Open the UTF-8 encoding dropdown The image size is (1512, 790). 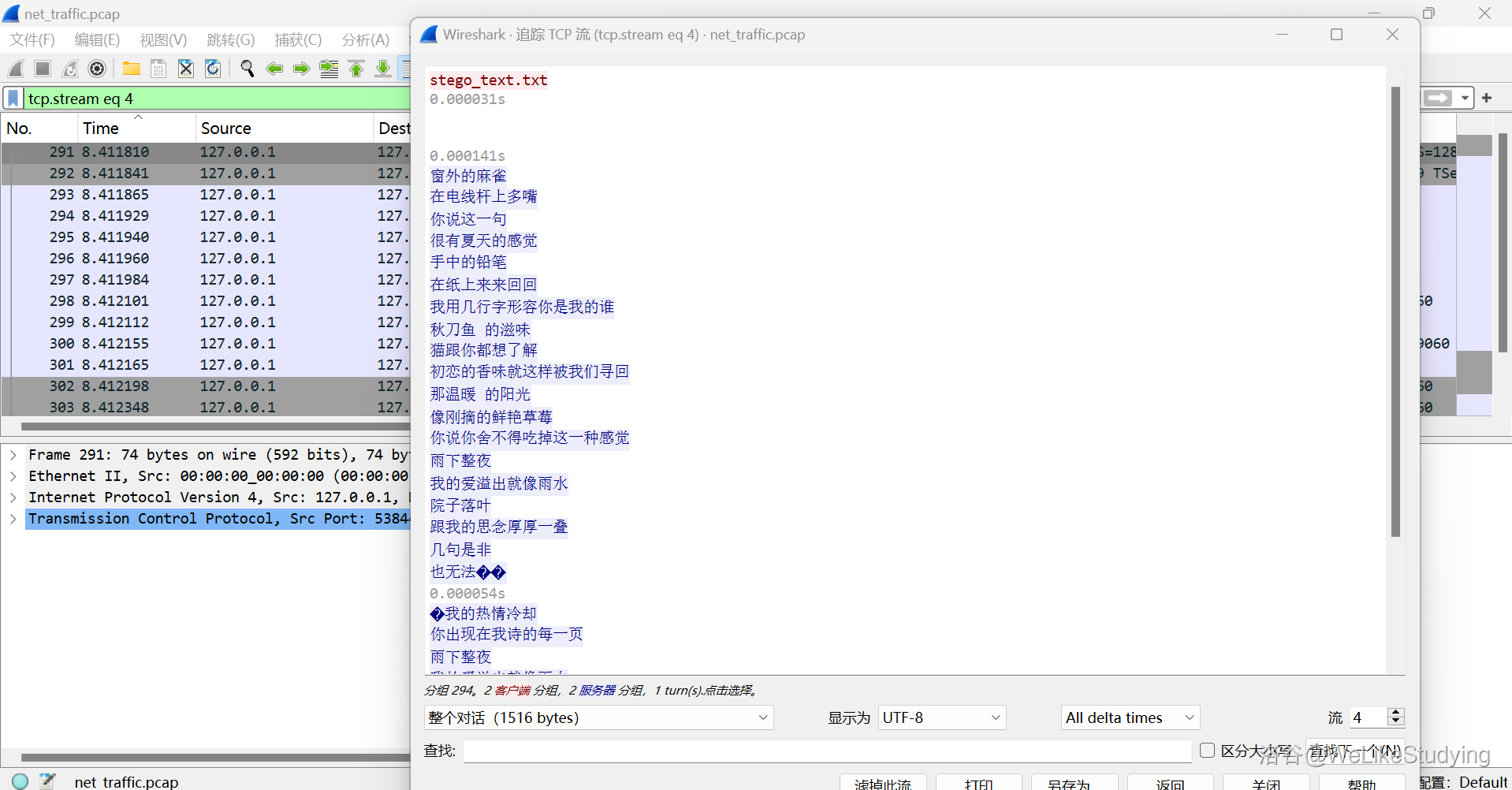coord(941,717)
